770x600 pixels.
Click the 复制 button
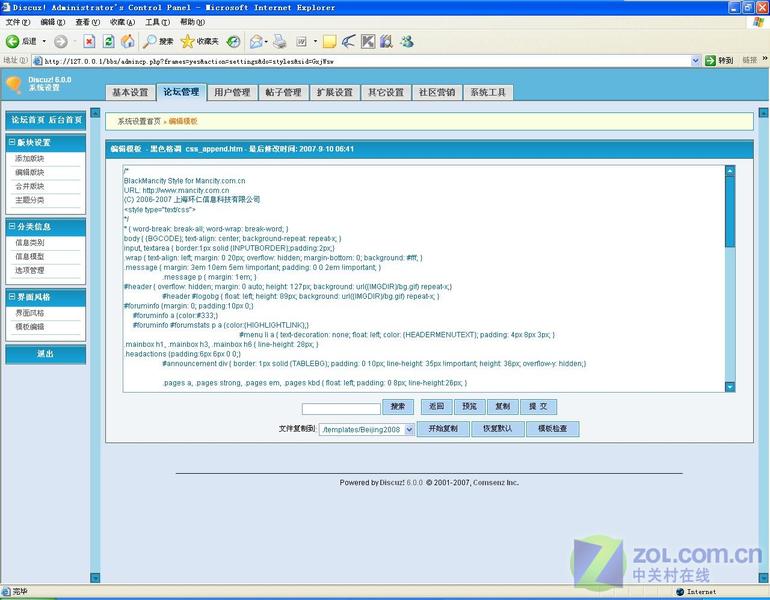tap(503, 407)
